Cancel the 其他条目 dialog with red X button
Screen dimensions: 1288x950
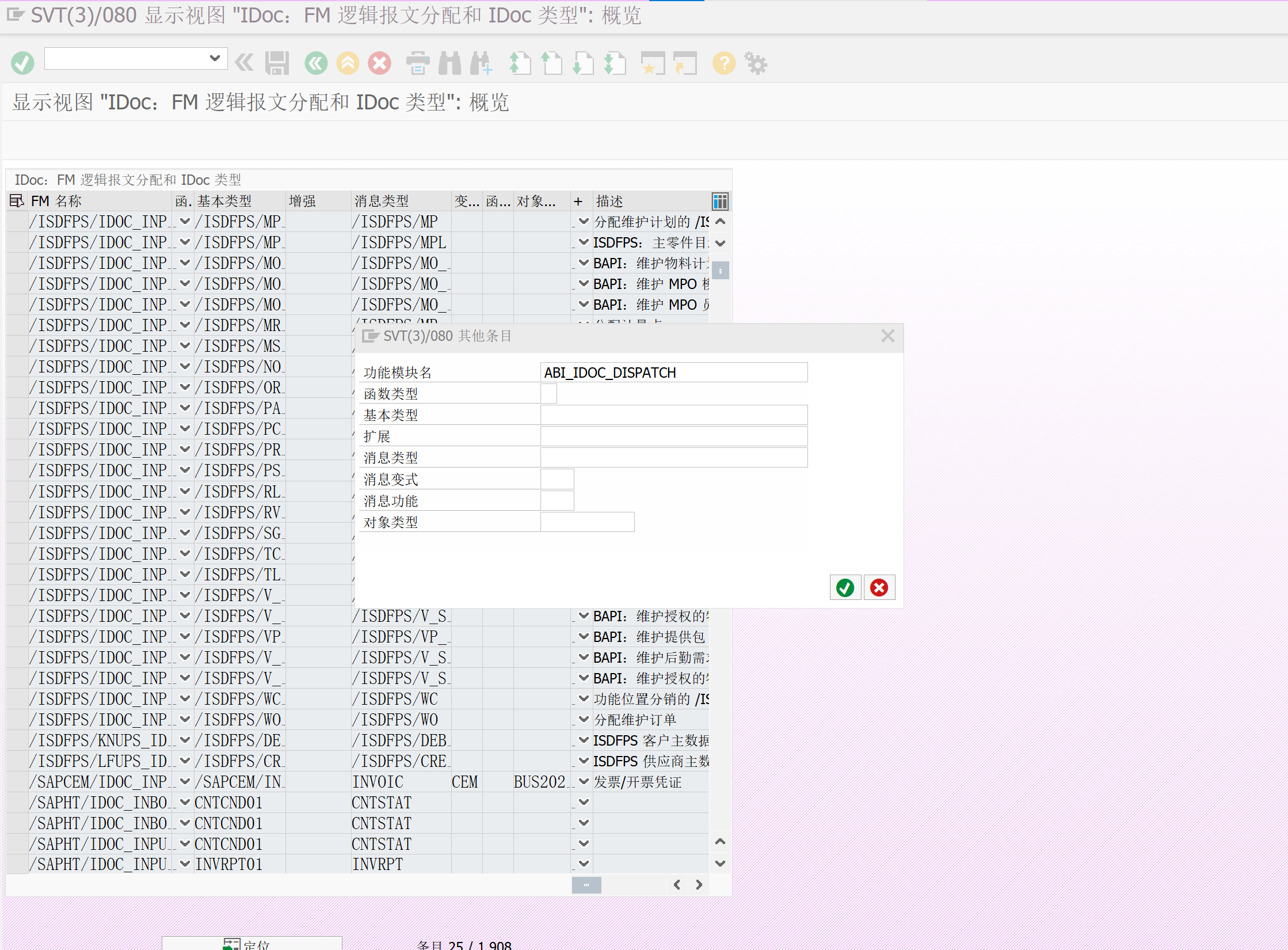tap(879, 587)
